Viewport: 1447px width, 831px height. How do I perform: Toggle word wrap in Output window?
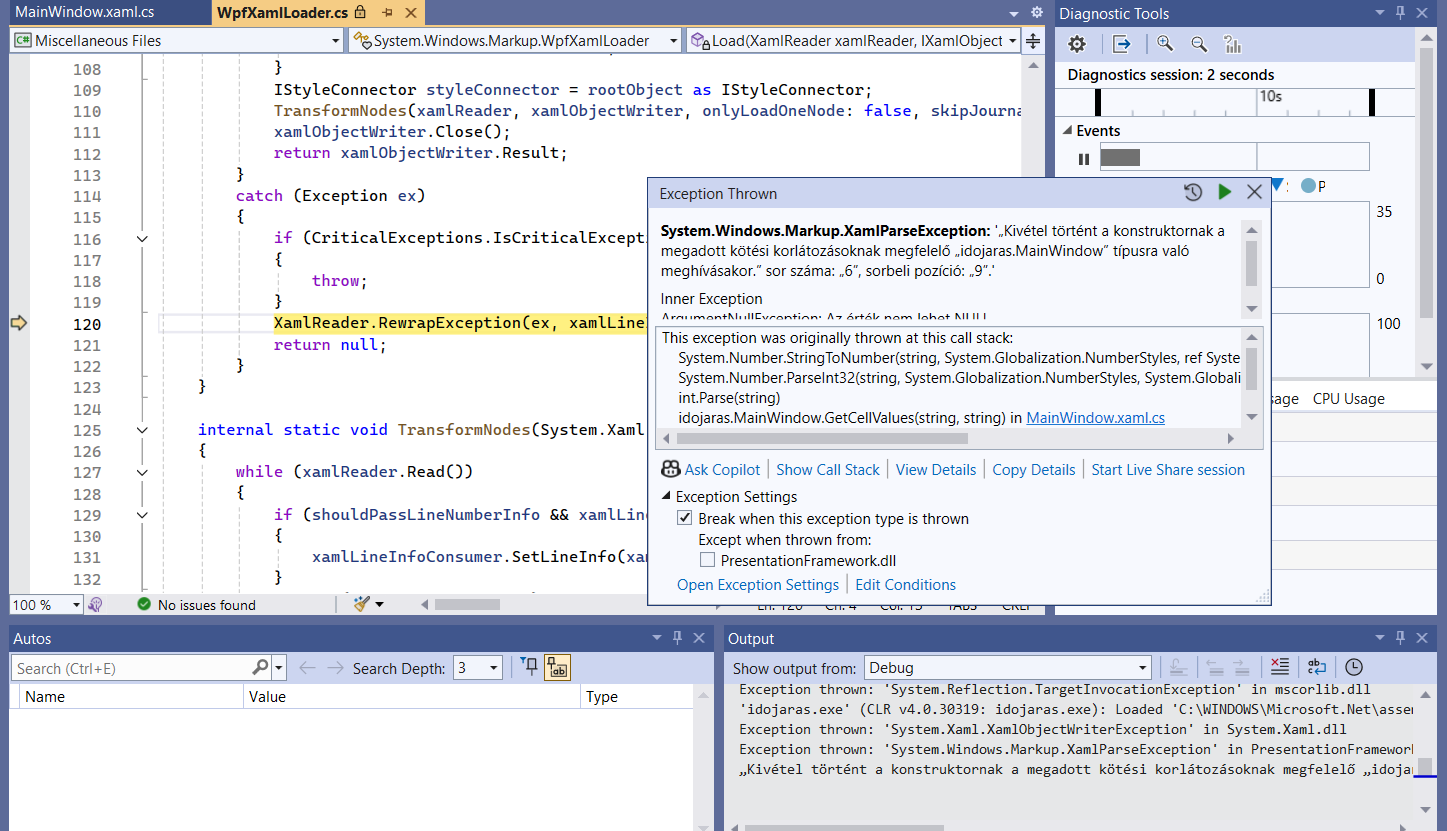coord(1317,667)
